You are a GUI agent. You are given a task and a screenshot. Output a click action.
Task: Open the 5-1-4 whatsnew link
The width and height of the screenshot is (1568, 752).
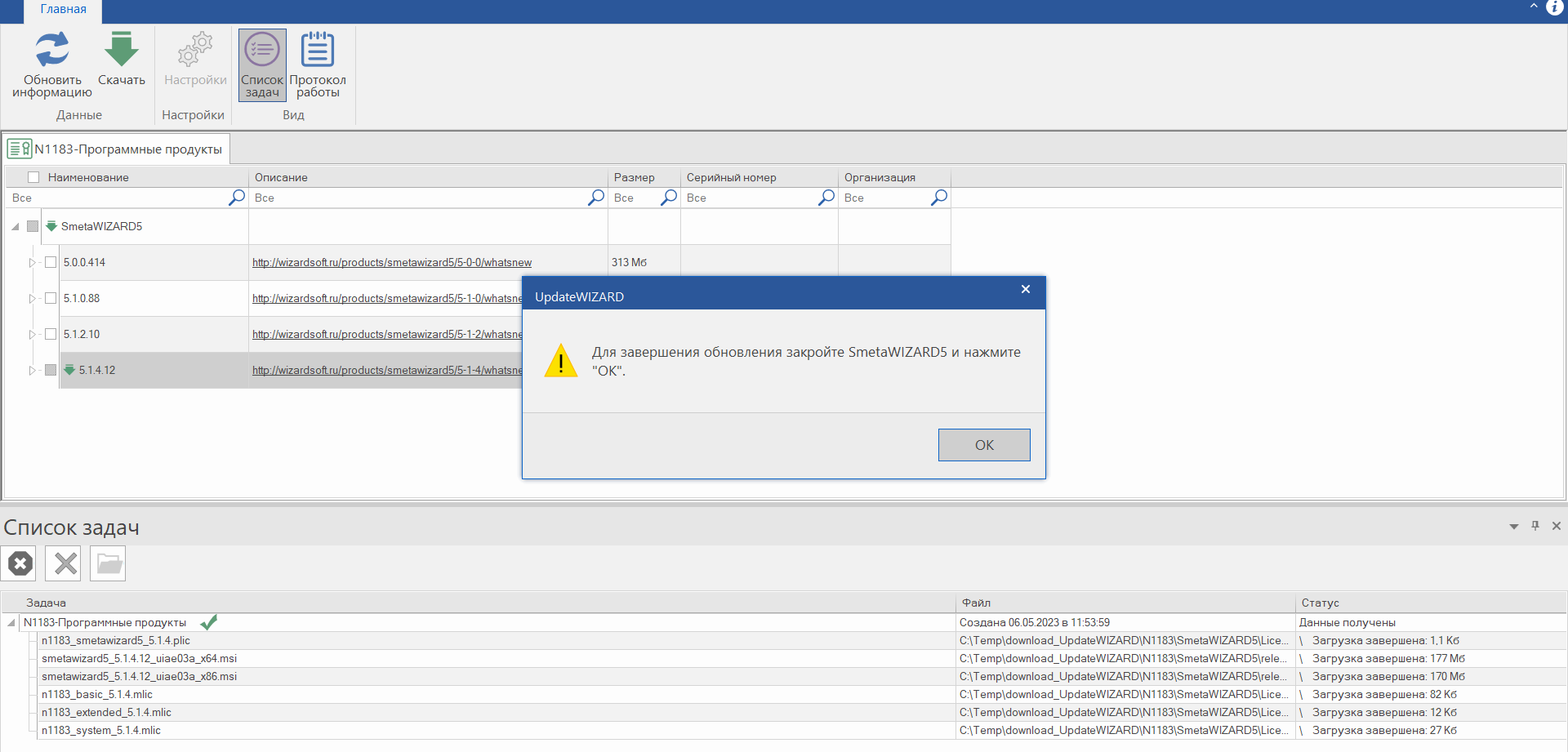coord(387,370)
